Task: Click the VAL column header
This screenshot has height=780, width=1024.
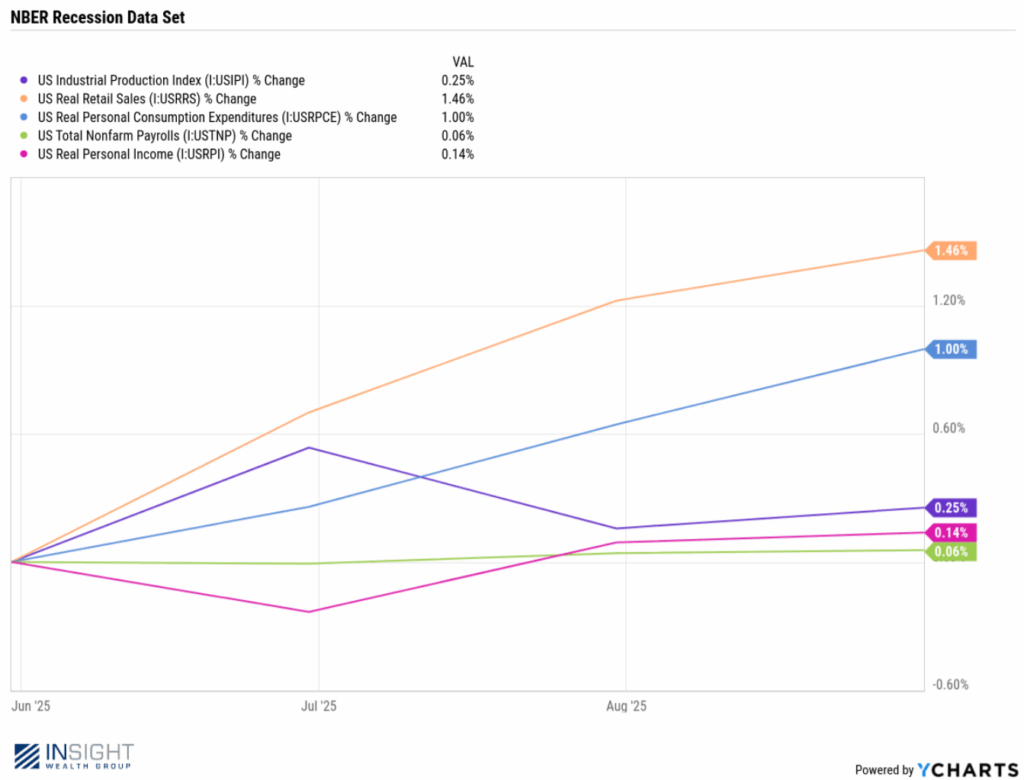Action: 463,62
